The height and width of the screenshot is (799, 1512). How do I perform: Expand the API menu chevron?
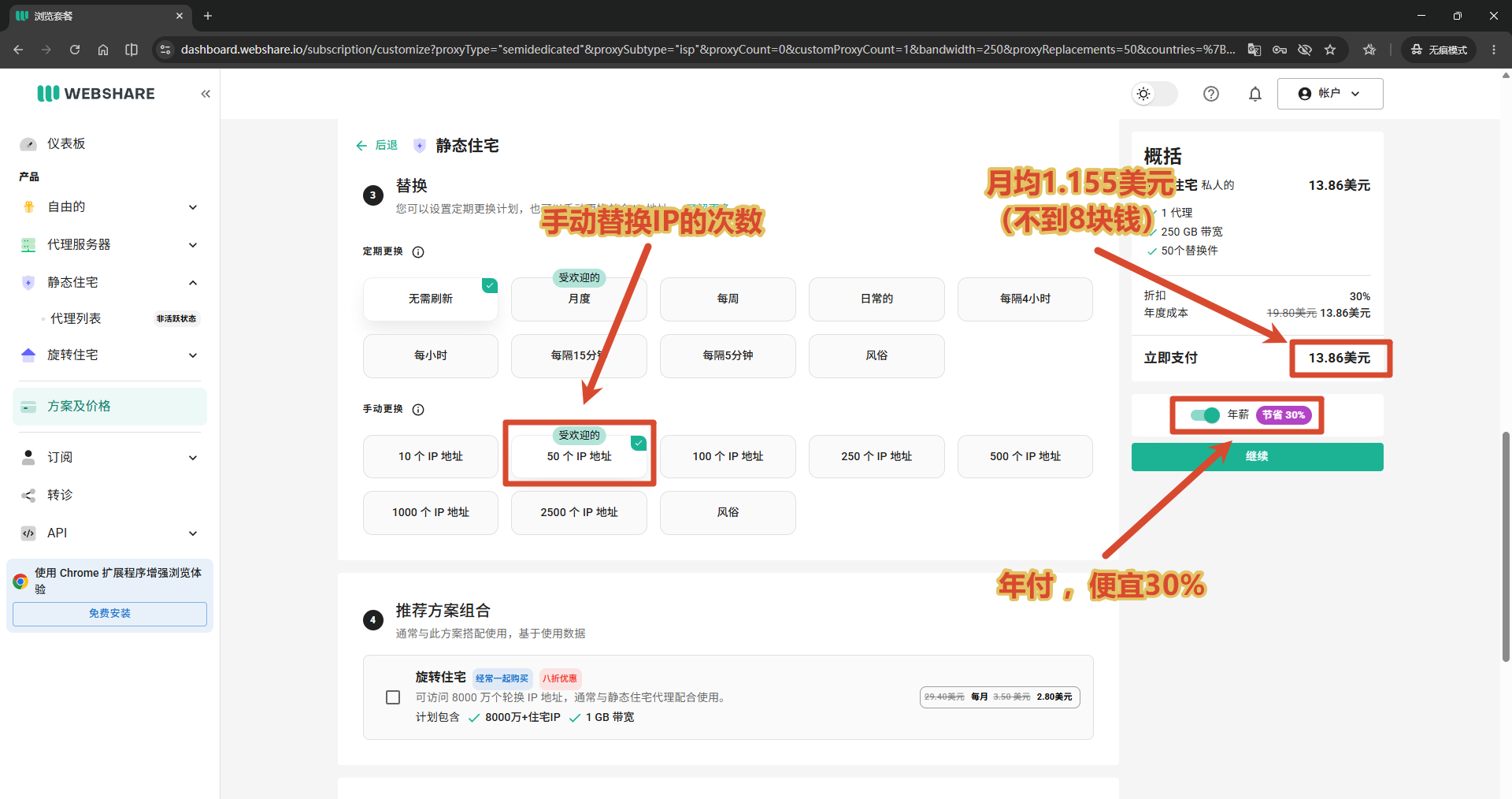(x=193, y=533)
